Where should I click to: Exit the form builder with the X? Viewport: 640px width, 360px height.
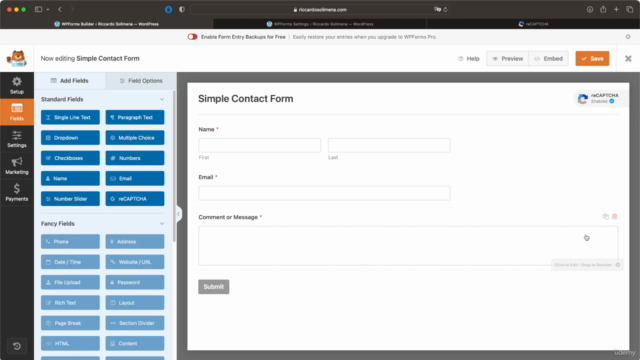point(628,59)
